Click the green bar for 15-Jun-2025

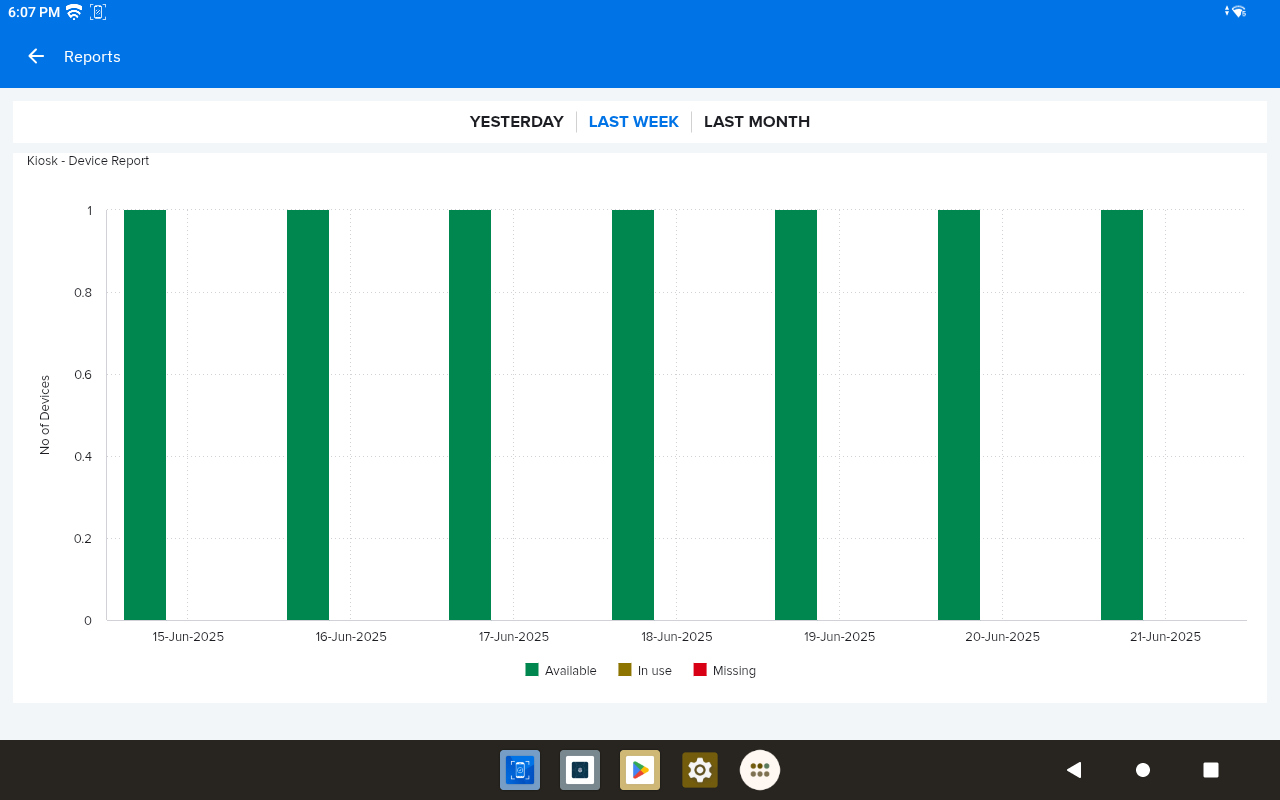click(x=145, y=415)
